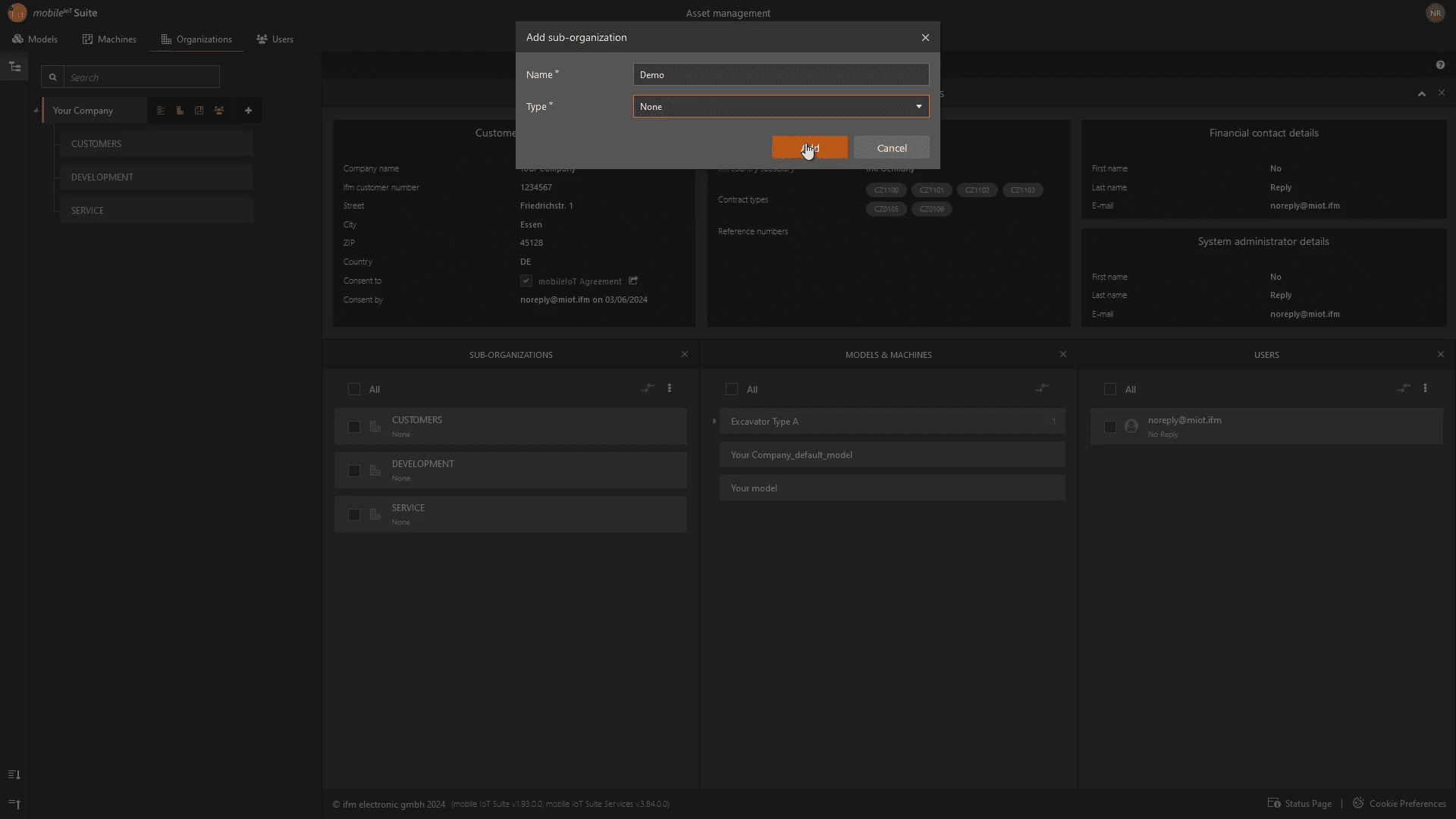This screenshot has width=1456, height=819.
Task: Open external link icon next to mobileIoT Agreement
Action: coord(633,281)
